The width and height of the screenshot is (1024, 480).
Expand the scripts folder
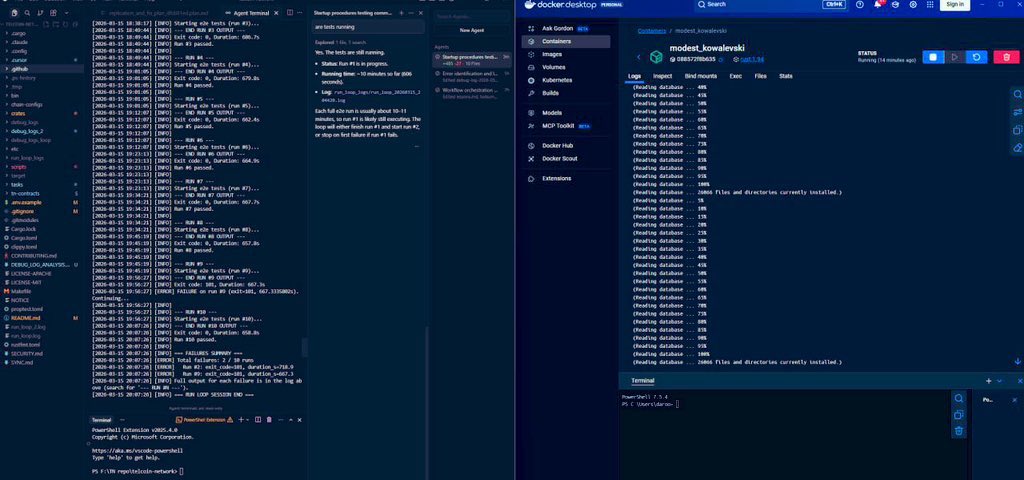point(42,167)
